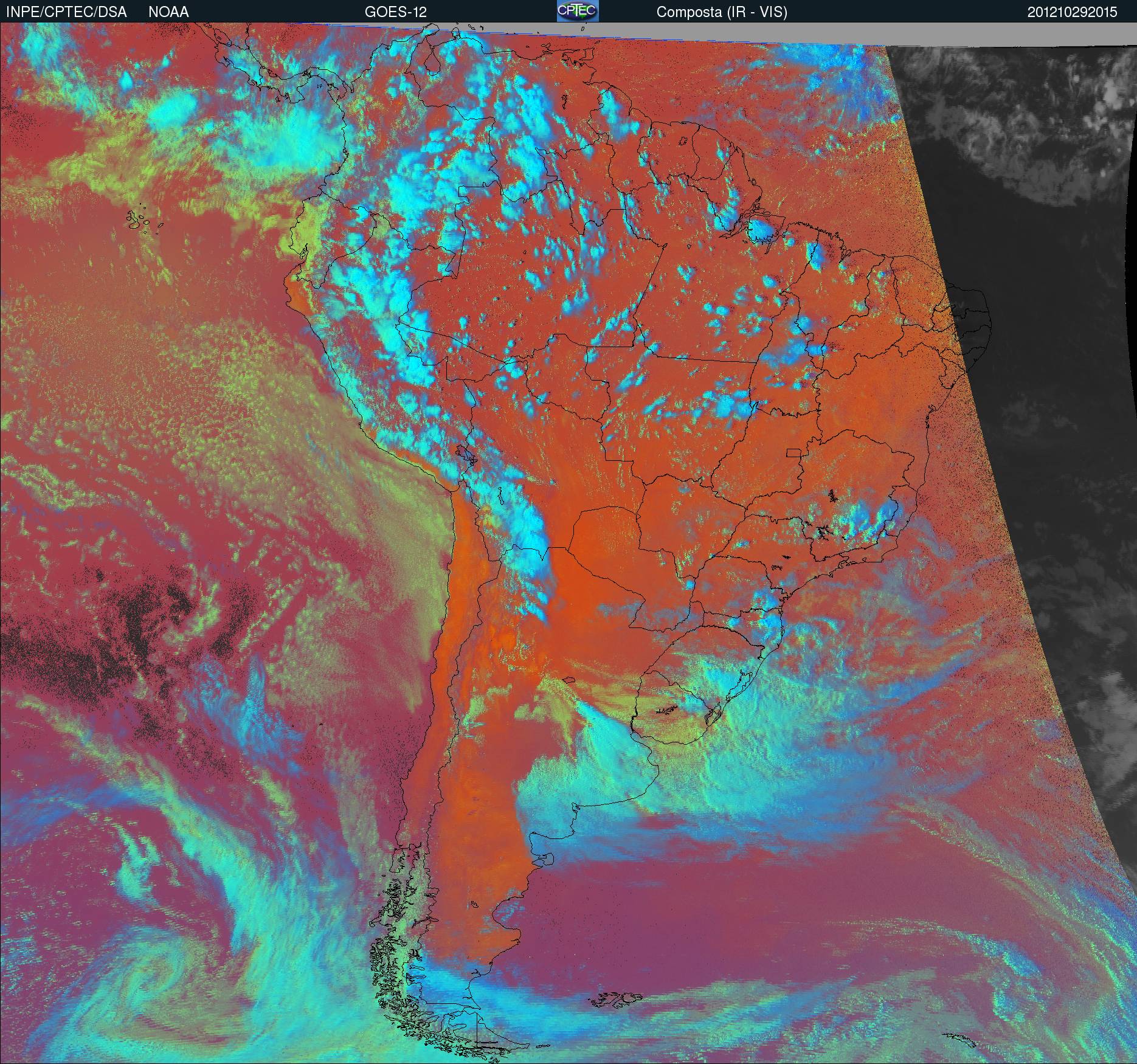Click the Composta (IR - VIS) title

[x=722, y=12]
